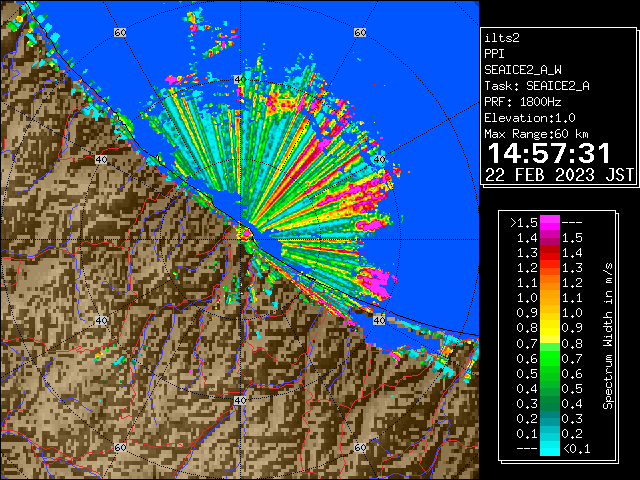Click the '<0.1' legend label

576,449
